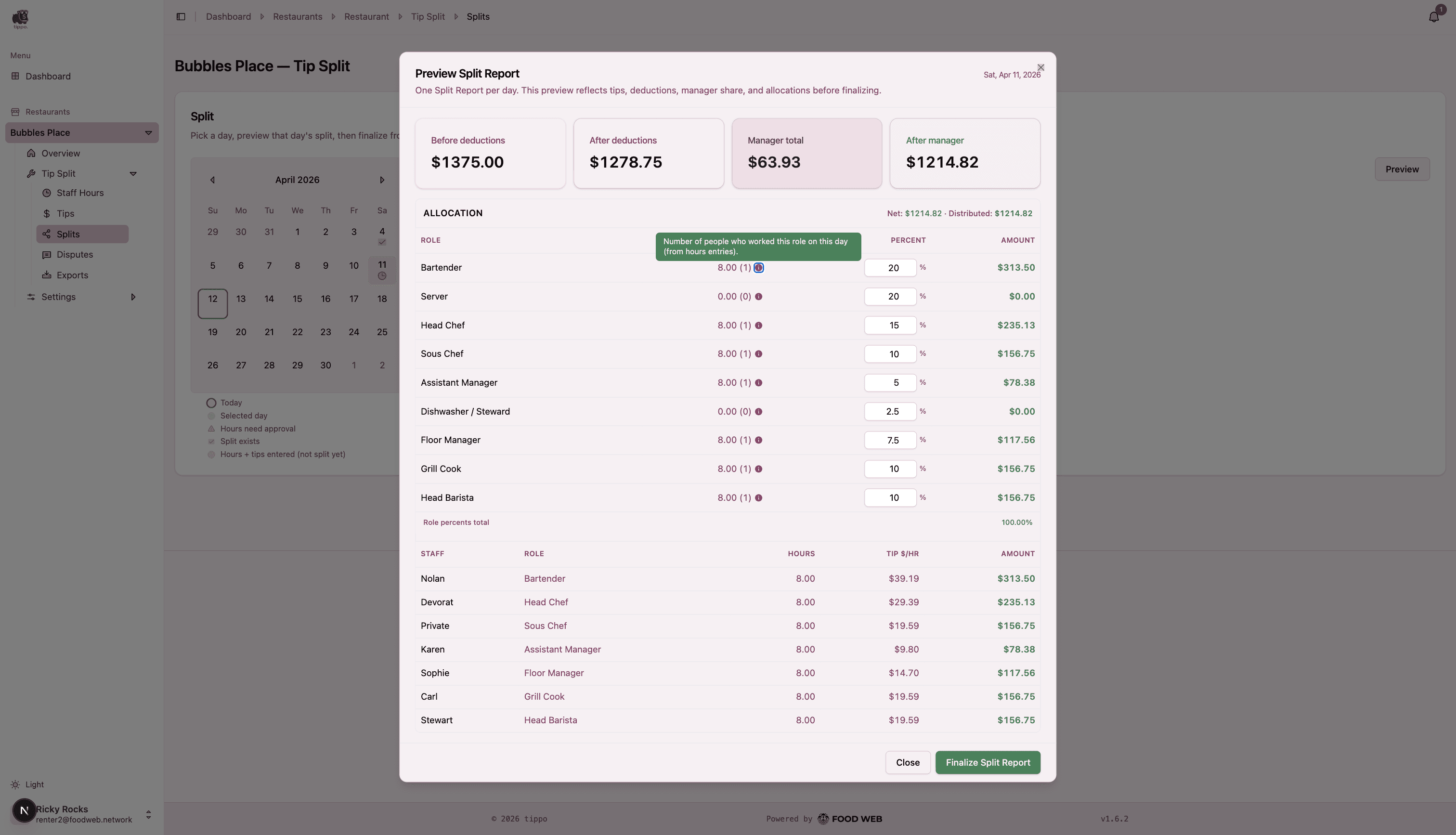
Task: Select April 4 in the calendar
Action: pos(382,235)
